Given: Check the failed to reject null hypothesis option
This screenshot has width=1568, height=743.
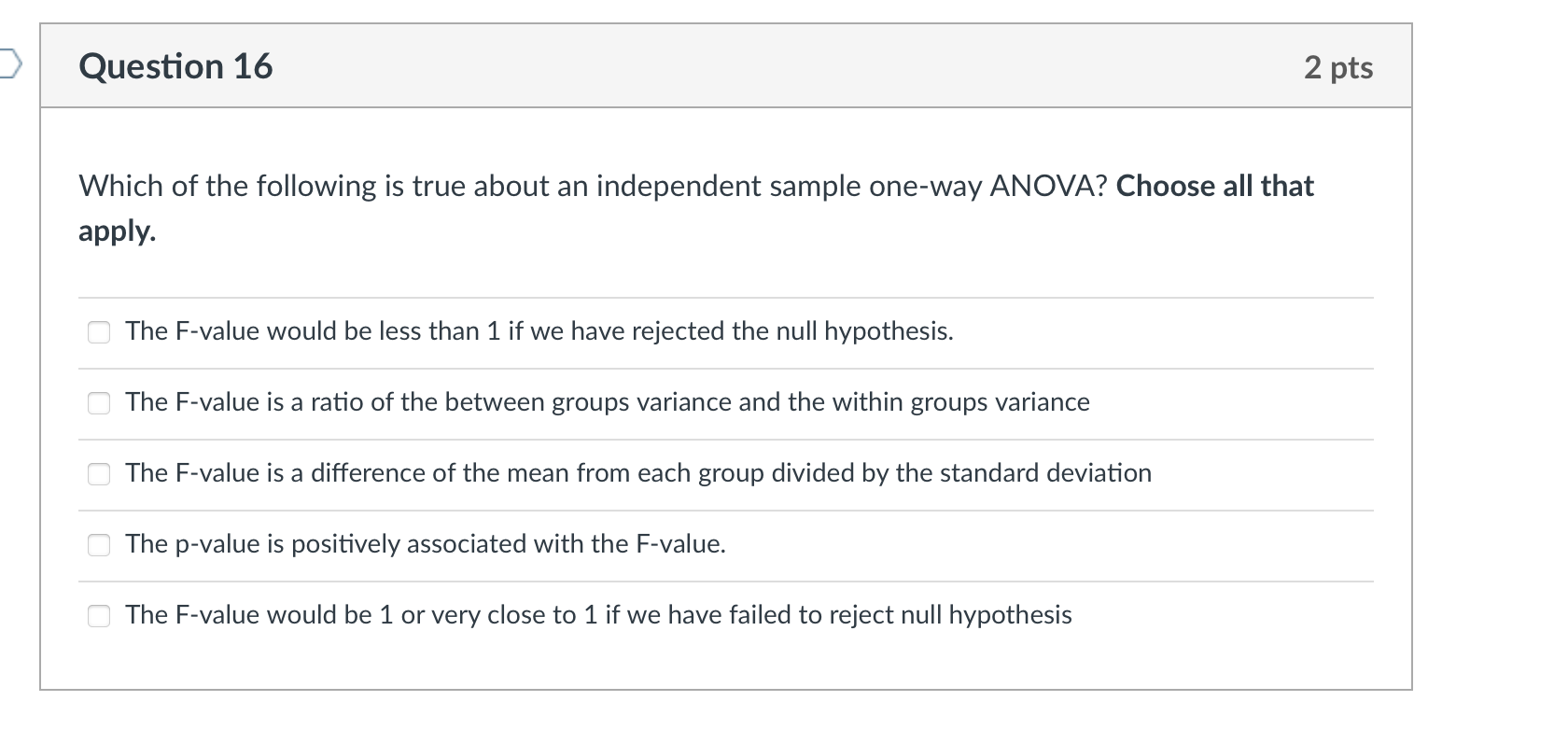Looking at the screenshot, I should [99, 616].
